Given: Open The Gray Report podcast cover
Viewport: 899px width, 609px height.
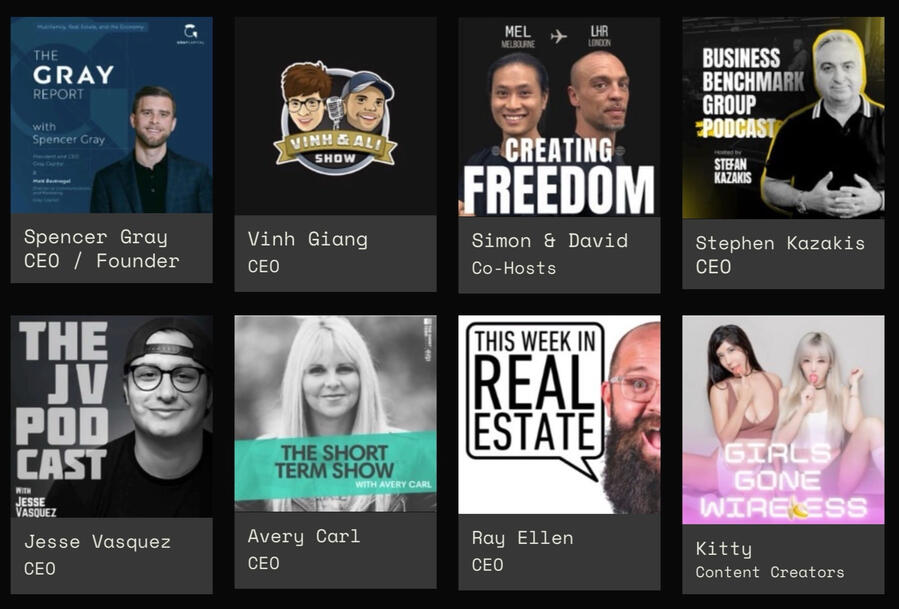Looking at the screenshot, I should coord(111,115).
